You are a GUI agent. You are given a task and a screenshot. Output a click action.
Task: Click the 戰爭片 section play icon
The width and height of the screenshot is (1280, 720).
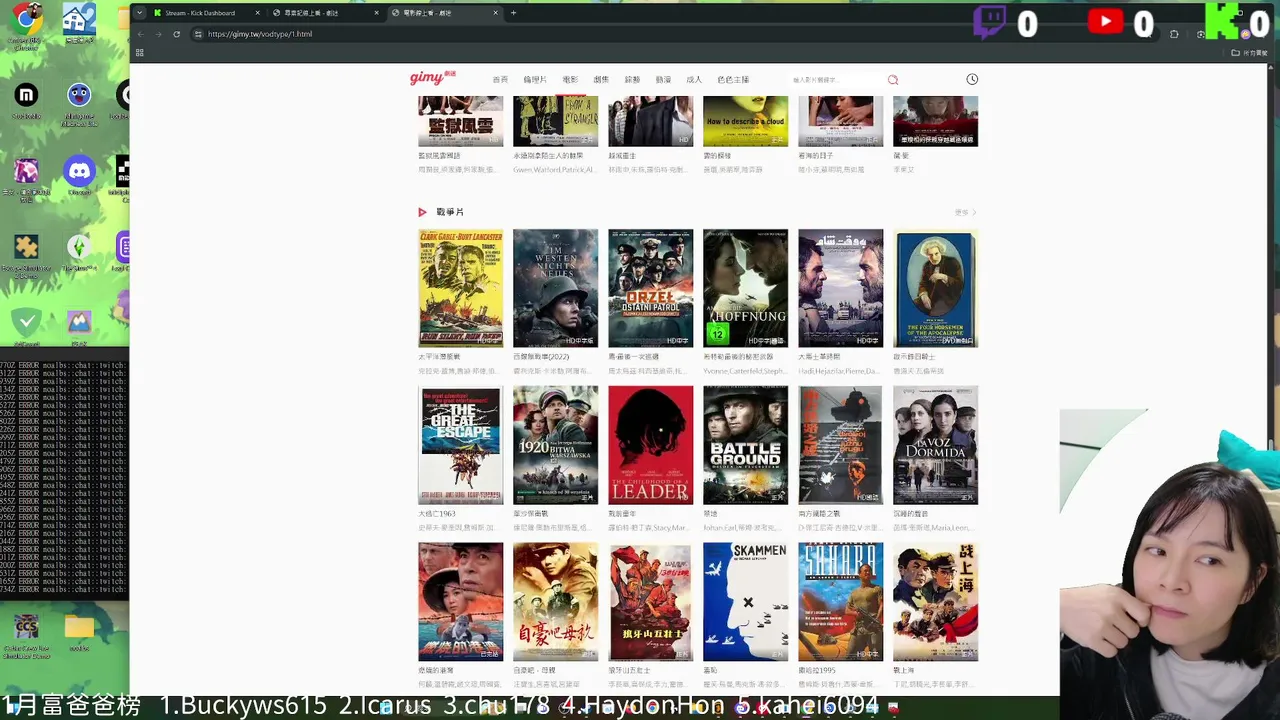coord(422,212)
